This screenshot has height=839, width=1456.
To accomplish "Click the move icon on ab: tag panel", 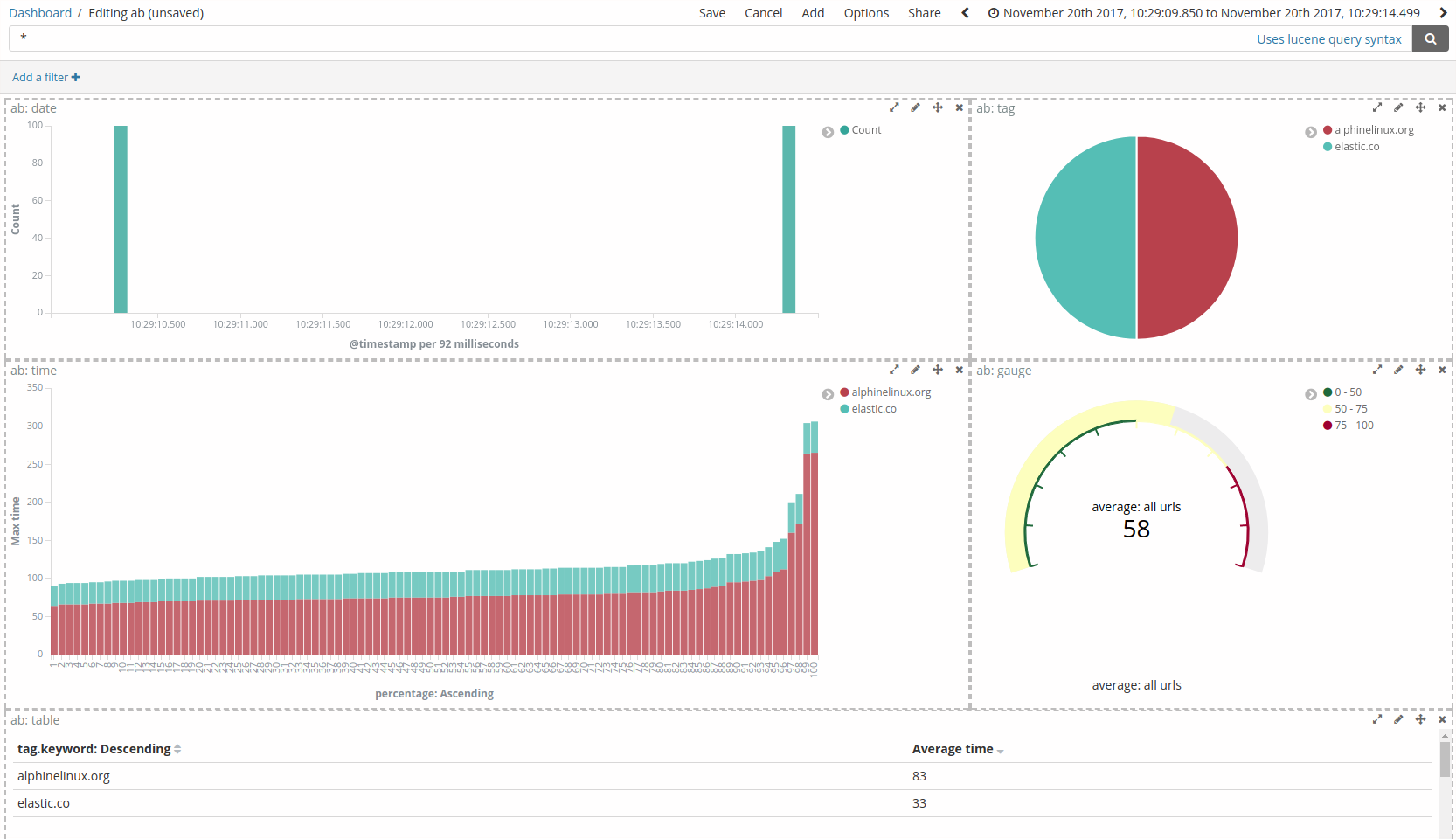I will [1420, 107].
